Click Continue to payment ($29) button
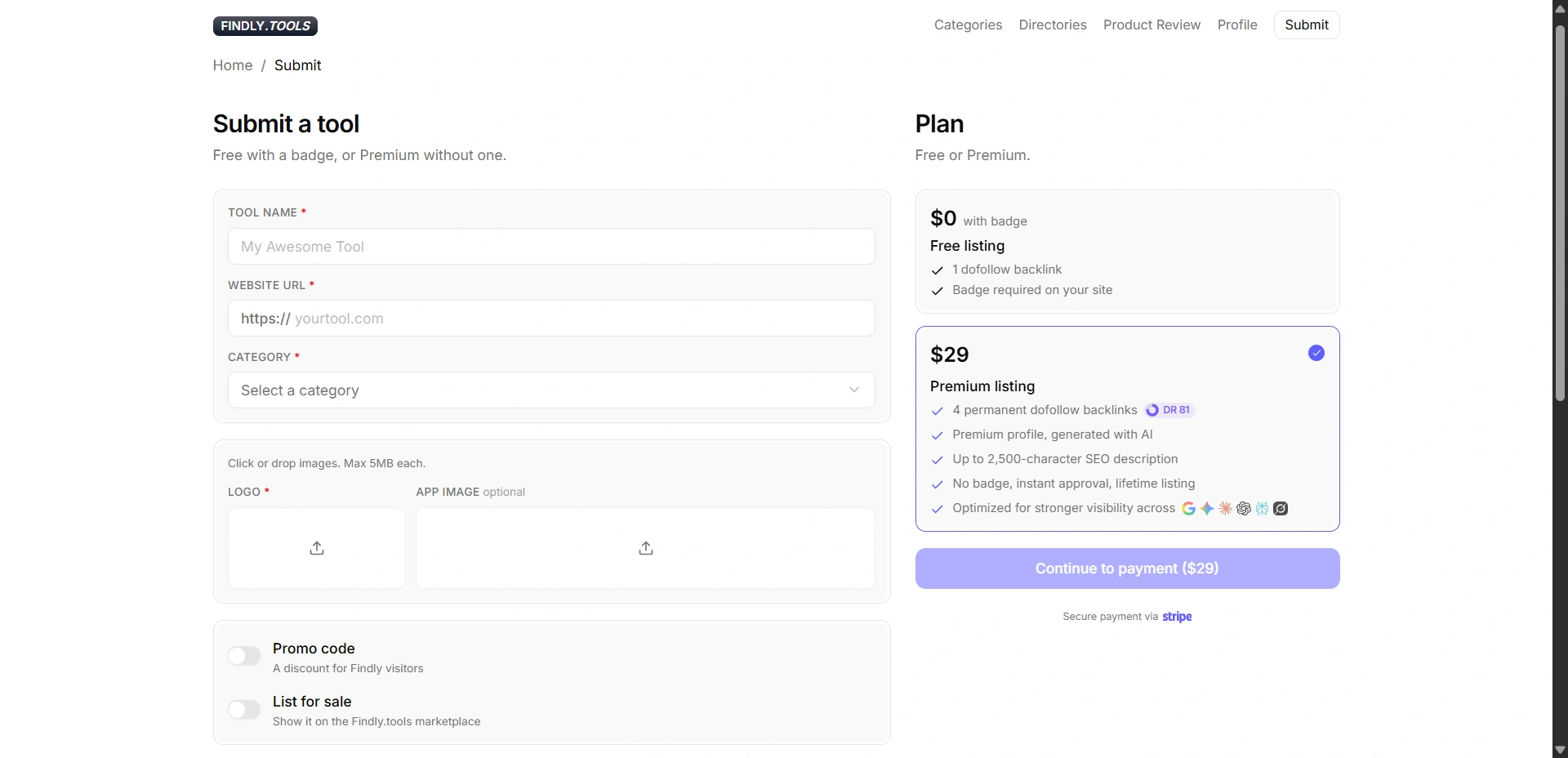 click(1127, 568)
